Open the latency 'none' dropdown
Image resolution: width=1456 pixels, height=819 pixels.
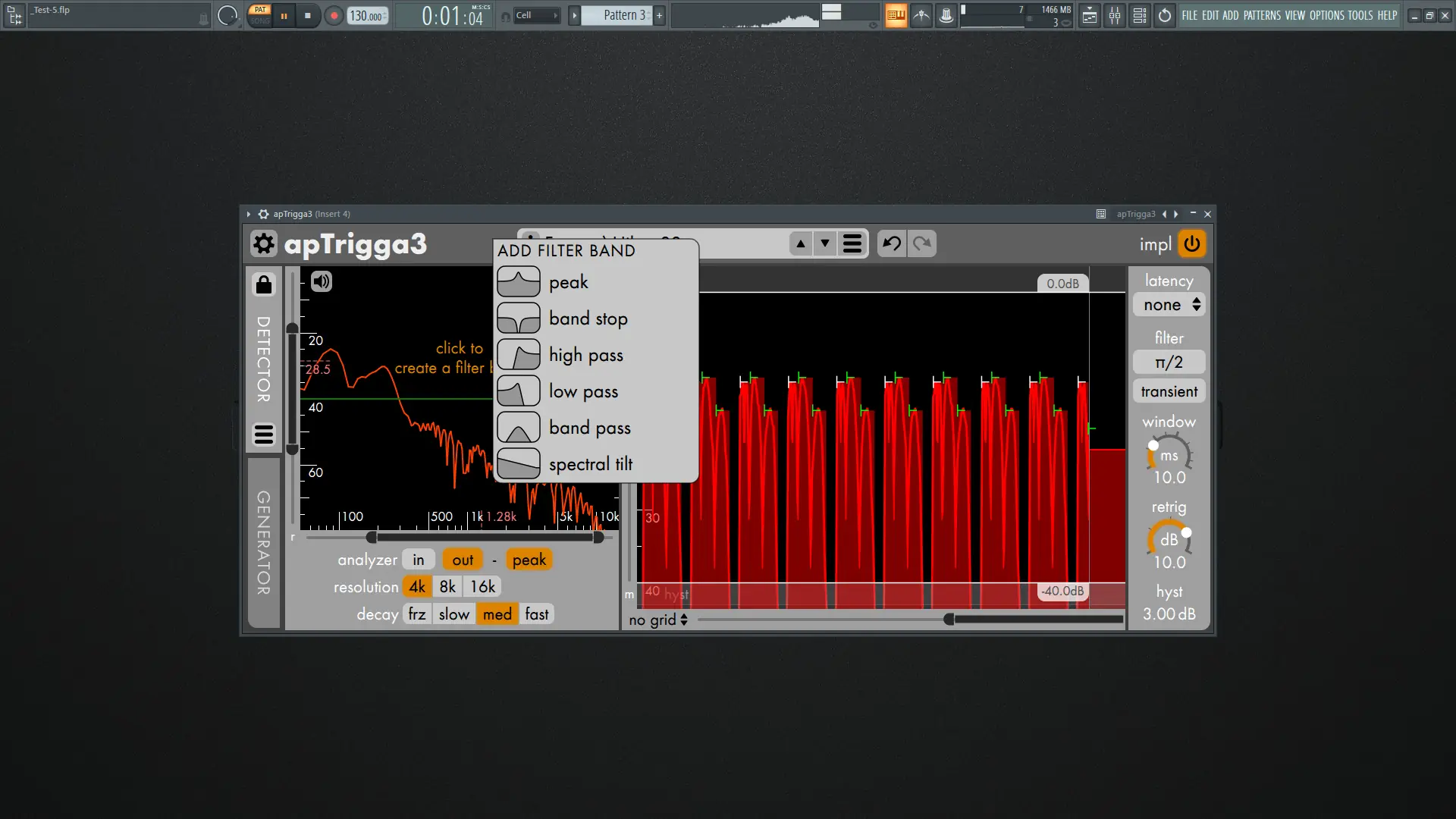pos(1169,305)
